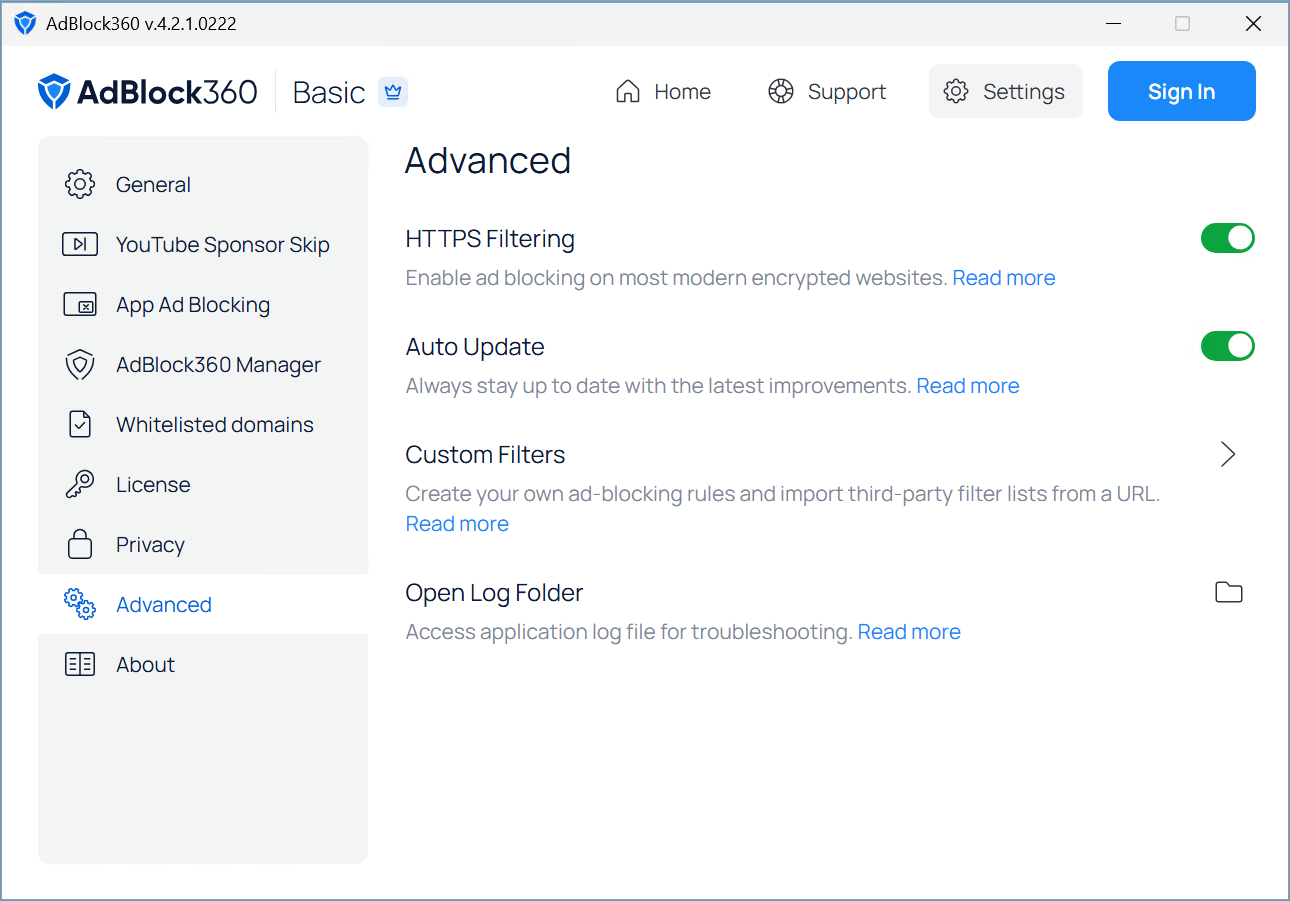This screenshot has height=901, width=1290.
Task: Click the Advanced page heading
Action: 488,160
